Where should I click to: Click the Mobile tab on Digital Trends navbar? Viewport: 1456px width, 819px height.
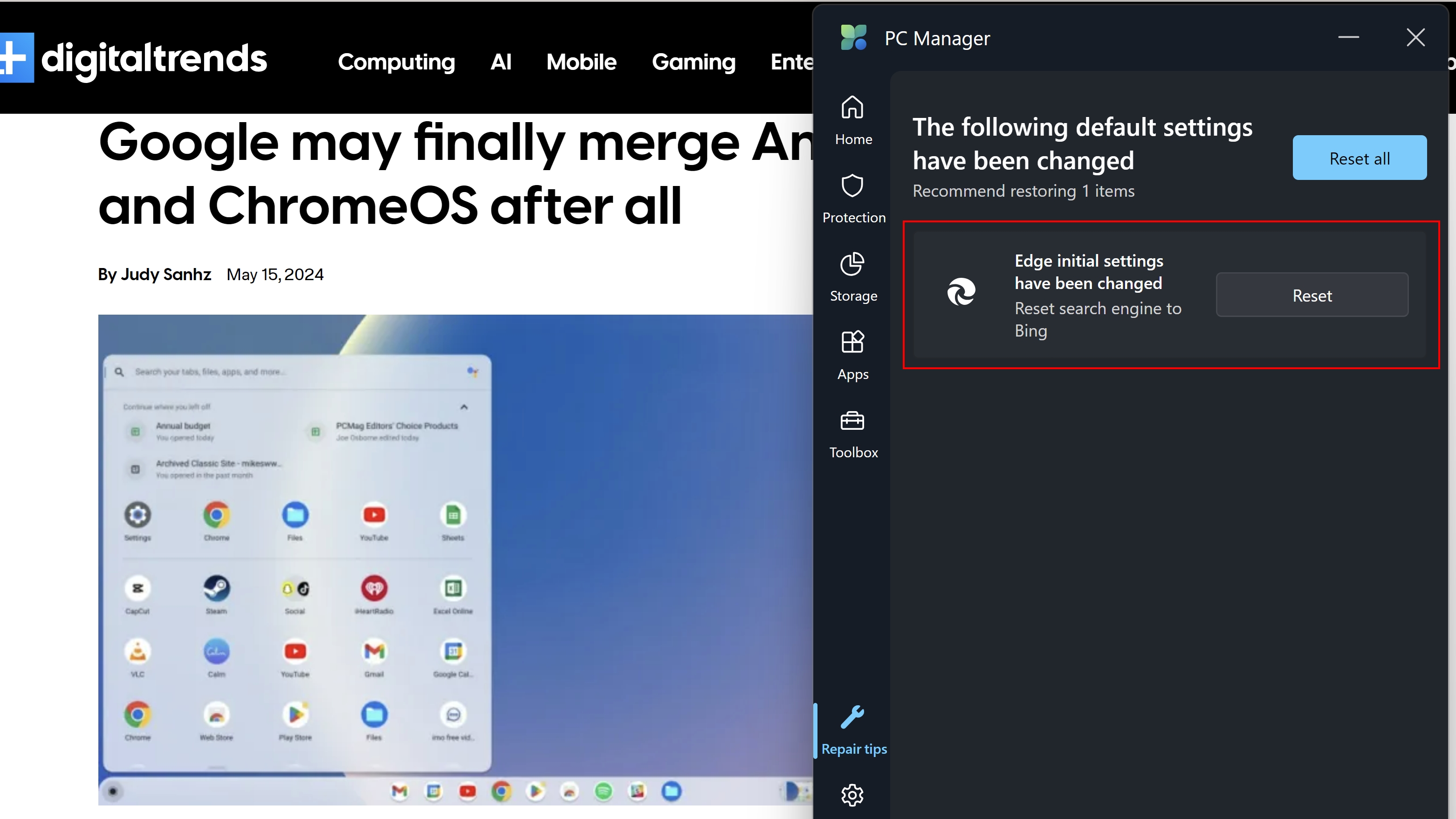pyautogui.click(x=581, y=61)
